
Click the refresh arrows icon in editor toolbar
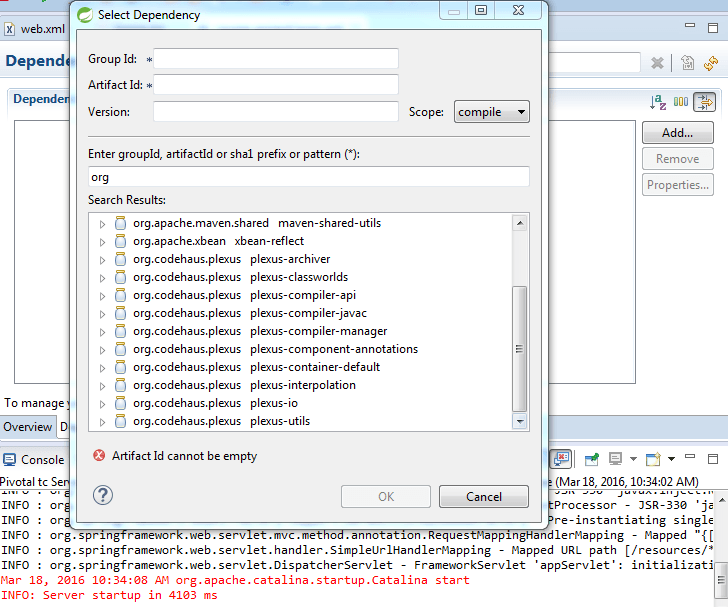pos(711,63)
